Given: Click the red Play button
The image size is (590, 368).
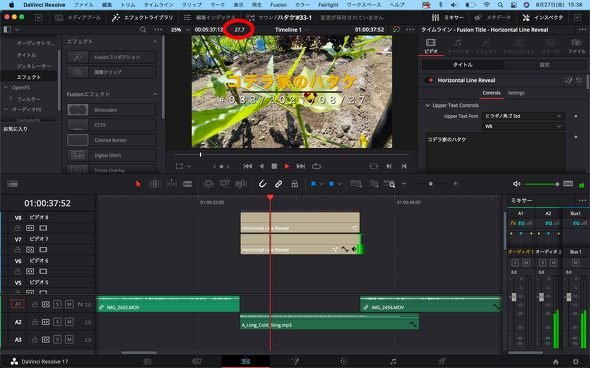Looking at the screenshot, I should 287,166.
